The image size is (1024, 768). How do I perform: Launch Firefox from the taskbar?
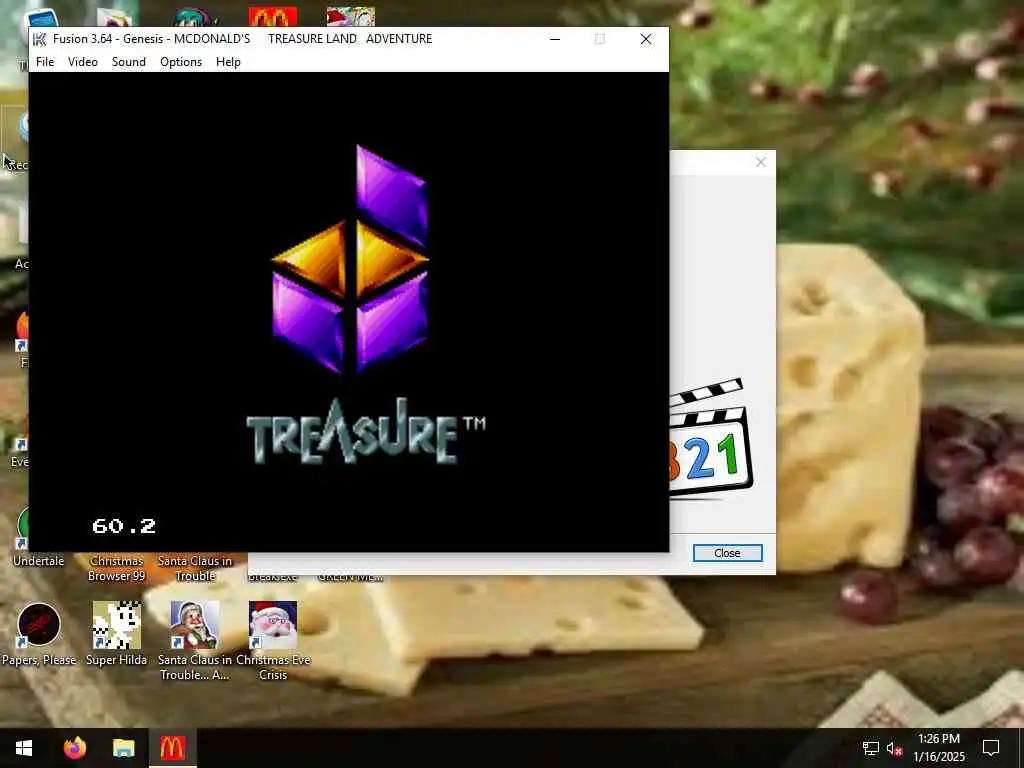click(x=74, y=748)
